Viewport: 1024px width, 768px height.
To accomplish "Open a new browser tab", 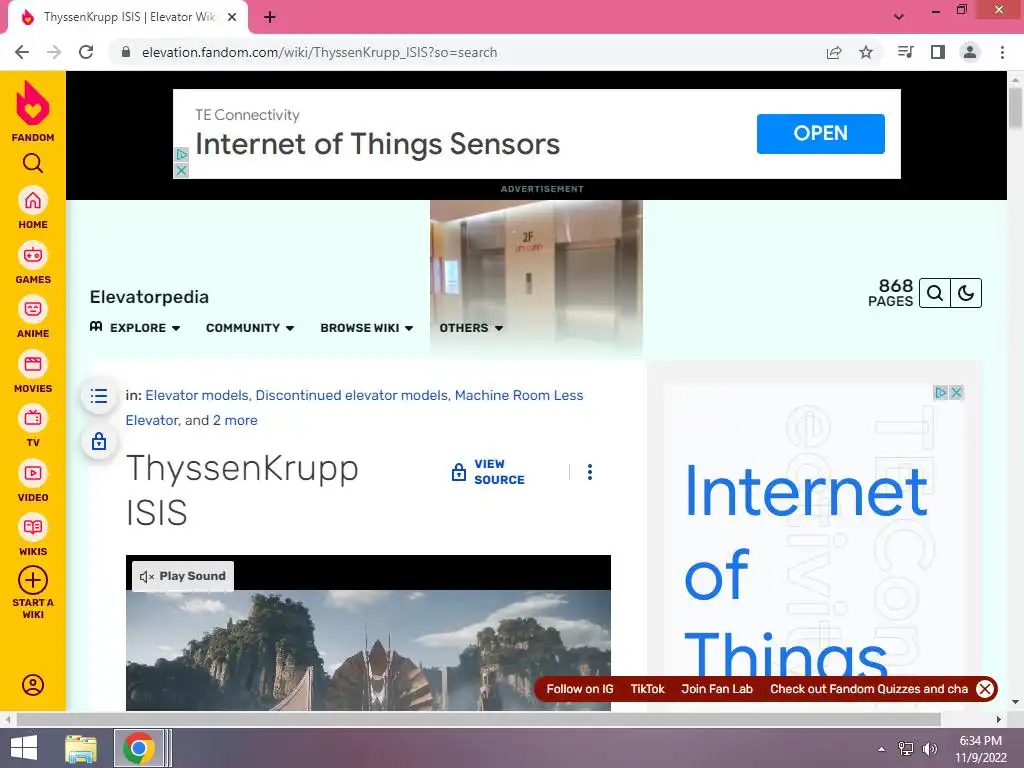I will point(270,17).
